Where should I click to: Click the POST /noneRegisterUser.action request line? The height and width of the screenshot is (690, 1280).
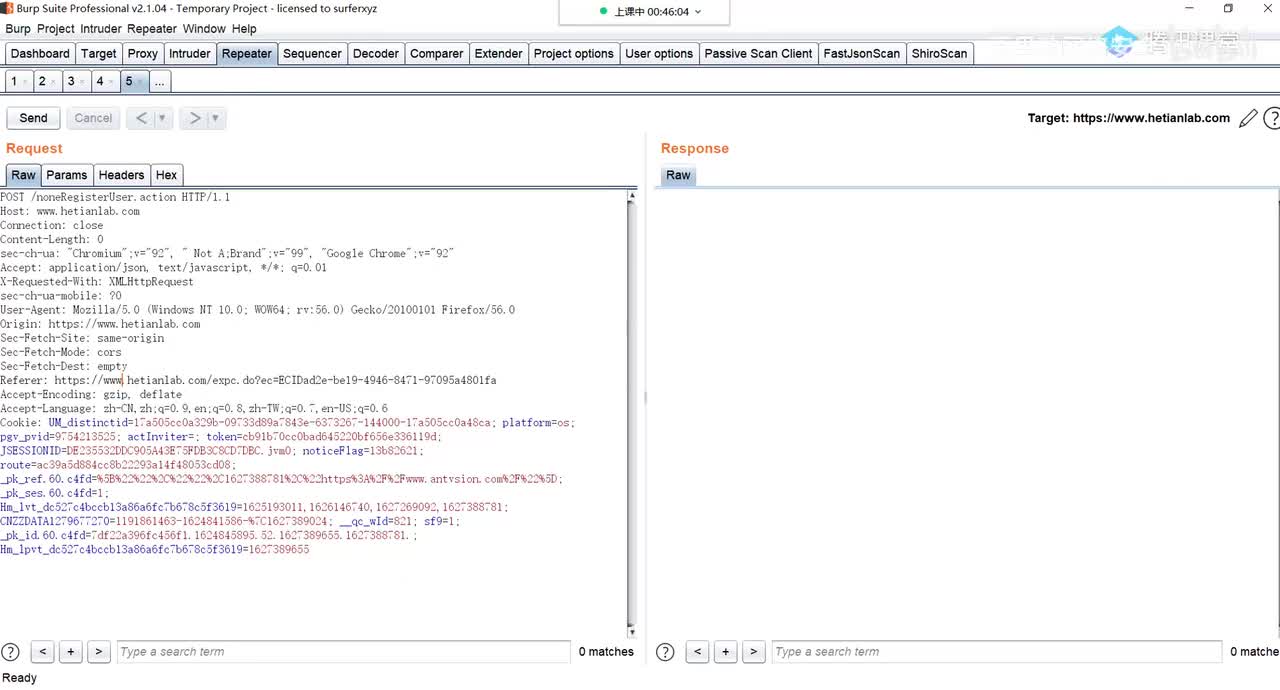coord(115,197)
